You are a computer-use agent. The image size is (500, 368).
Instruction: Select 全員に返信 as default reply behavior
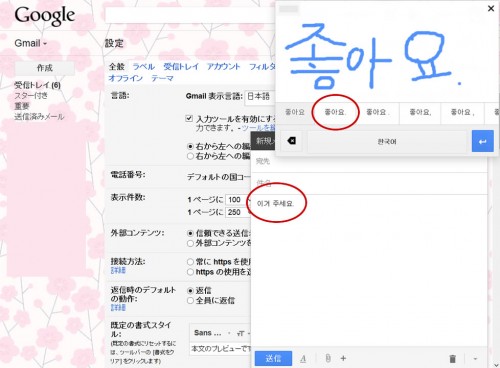pos(190,301)
